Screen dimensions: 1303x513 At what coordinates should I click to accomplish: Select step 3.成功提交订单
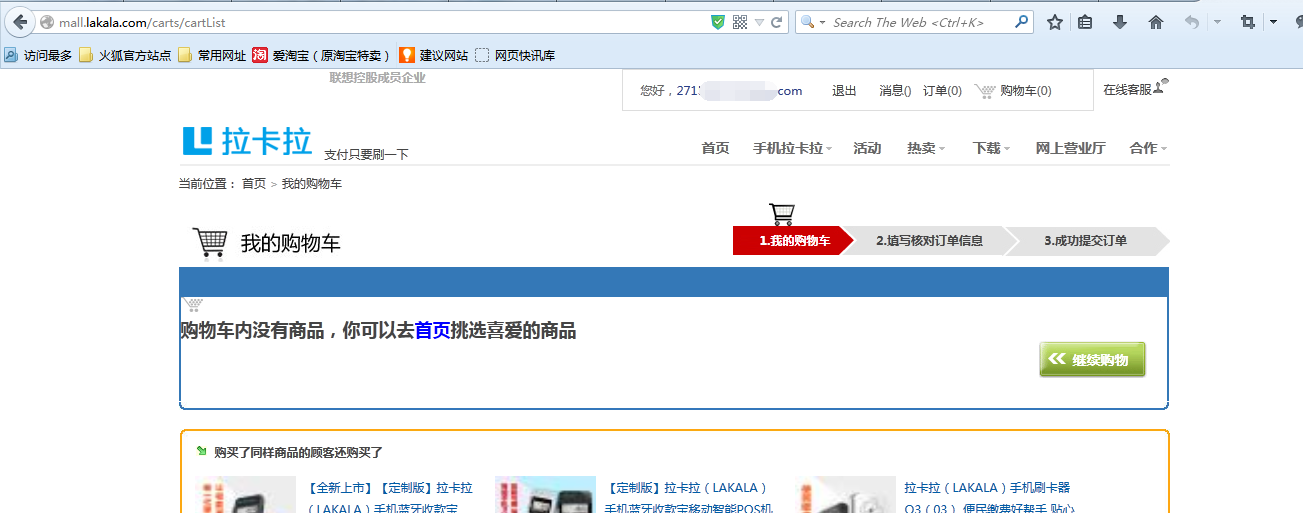click(x=1085, y=241)
